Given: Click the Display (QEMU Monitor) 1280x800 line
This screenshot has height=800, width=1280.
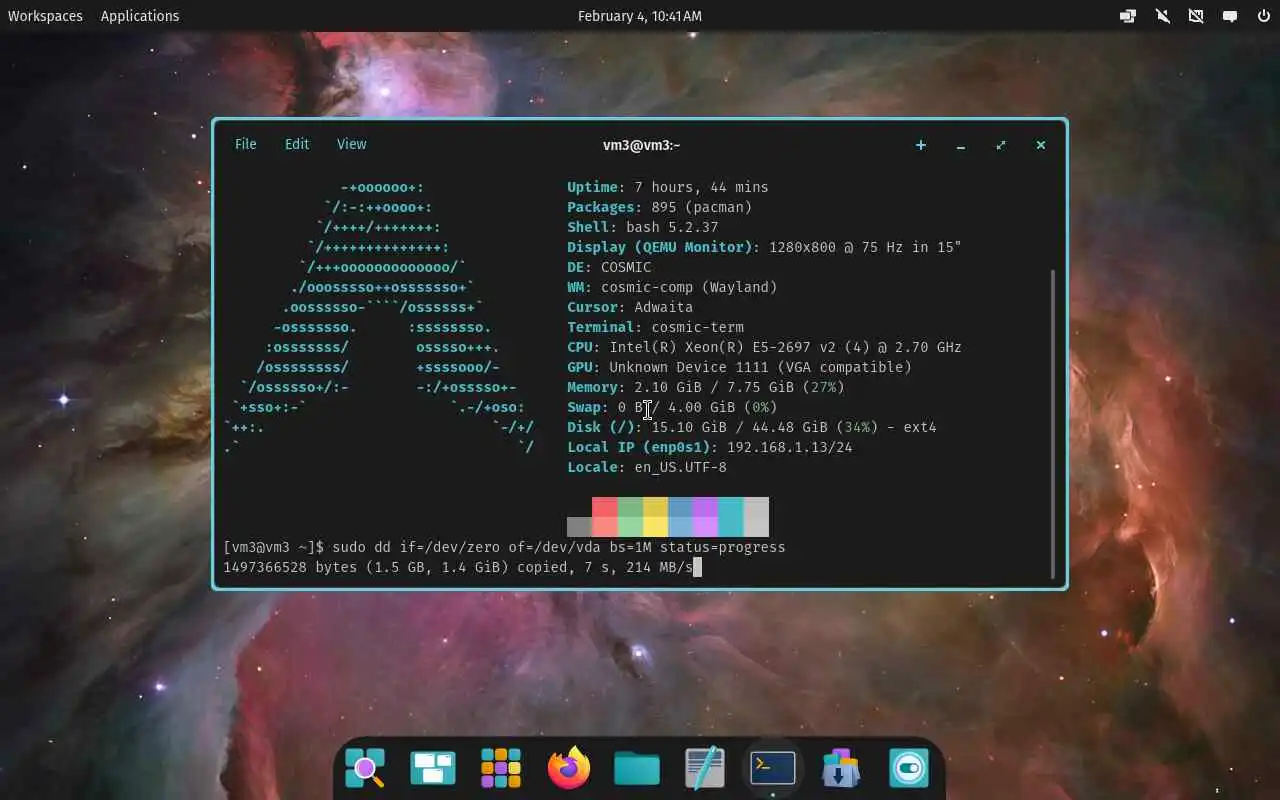Looking at the screenshot, I should tap(764, 247).
